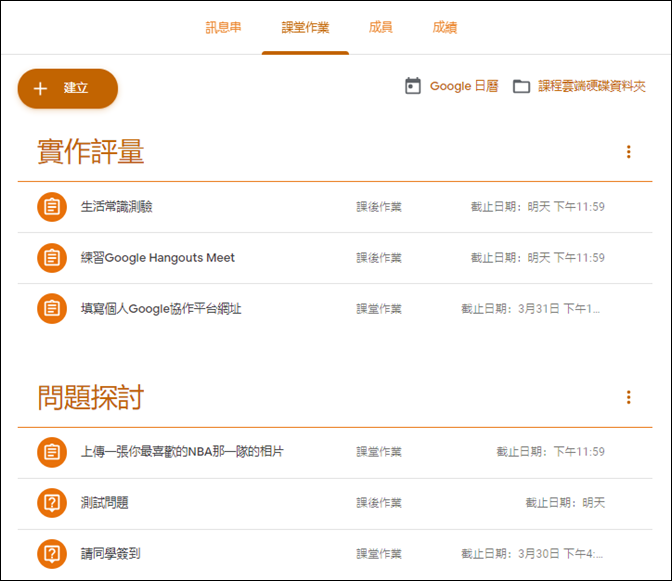Click assignment icon for 生活常識測驗
Viewport: 672px width, 581px height.
coord(52,207)
